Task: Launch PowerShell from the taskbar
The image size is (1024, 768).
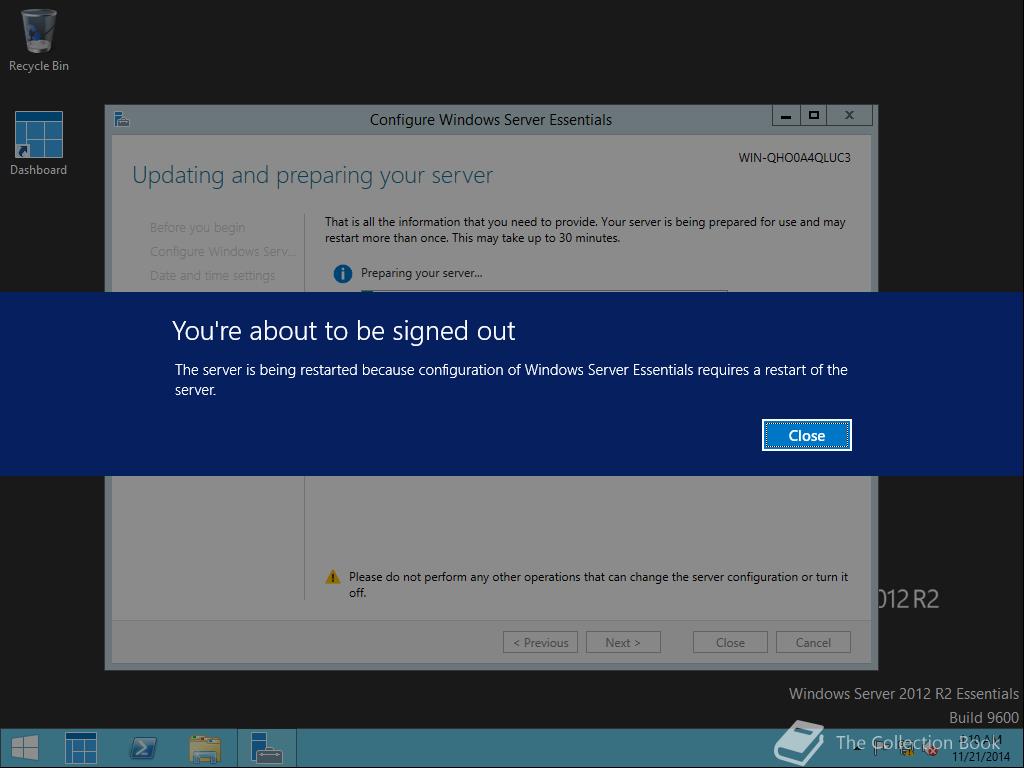Action: [143, 748]
